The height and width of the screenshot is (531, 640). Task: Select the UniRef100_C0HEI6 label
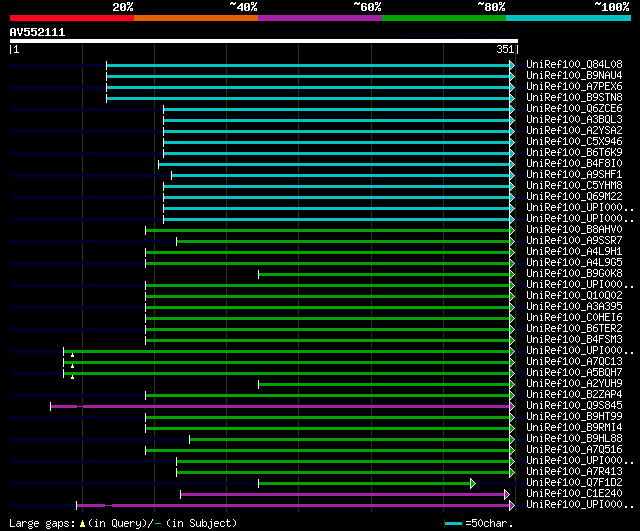pyautogui.click(x=574, y=318)
